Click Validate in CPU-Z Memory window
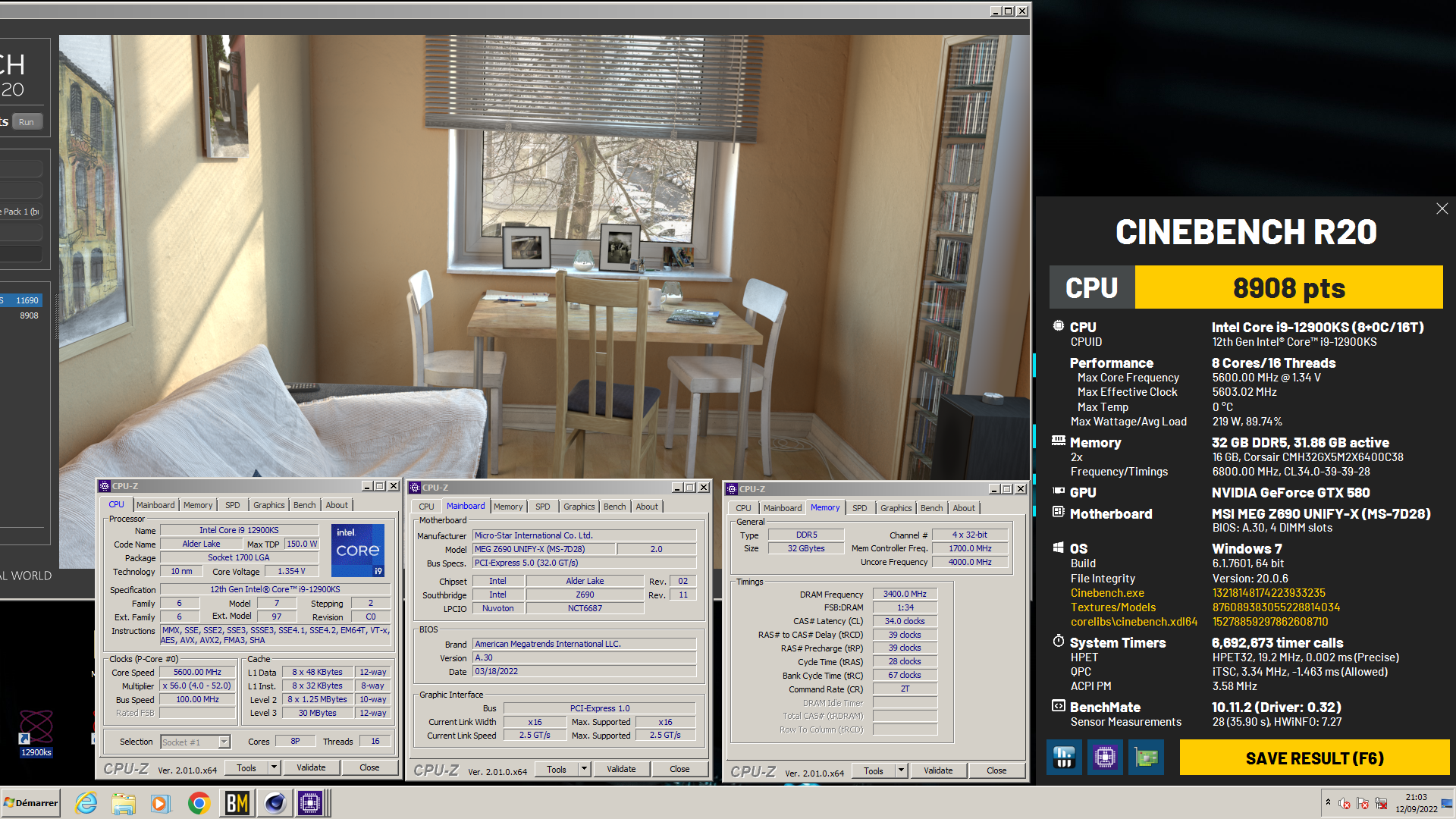 click(938, 770)
